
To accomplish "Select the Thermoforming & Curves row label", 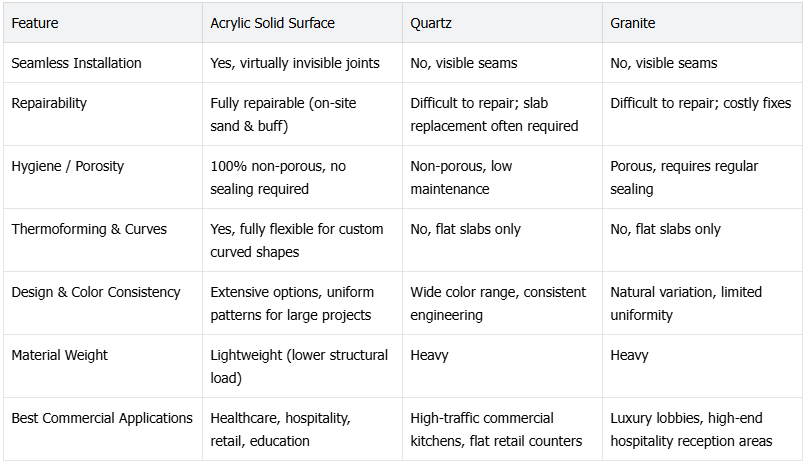I will 89,229.
